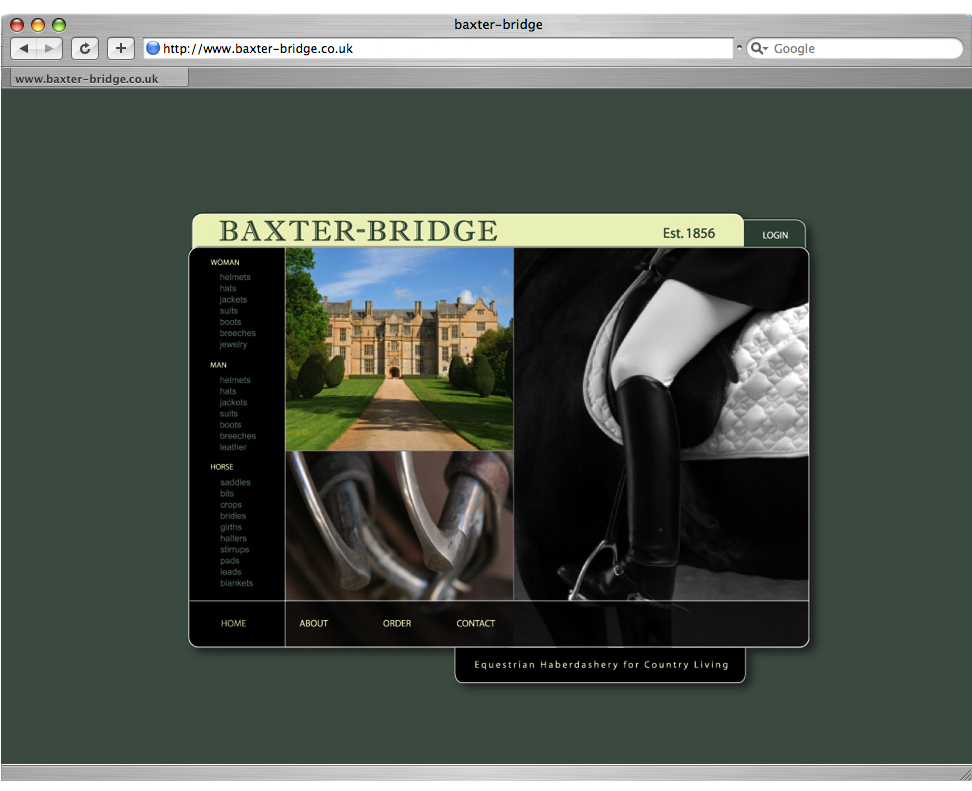Click the manor house photo

[x=399, y=349]
